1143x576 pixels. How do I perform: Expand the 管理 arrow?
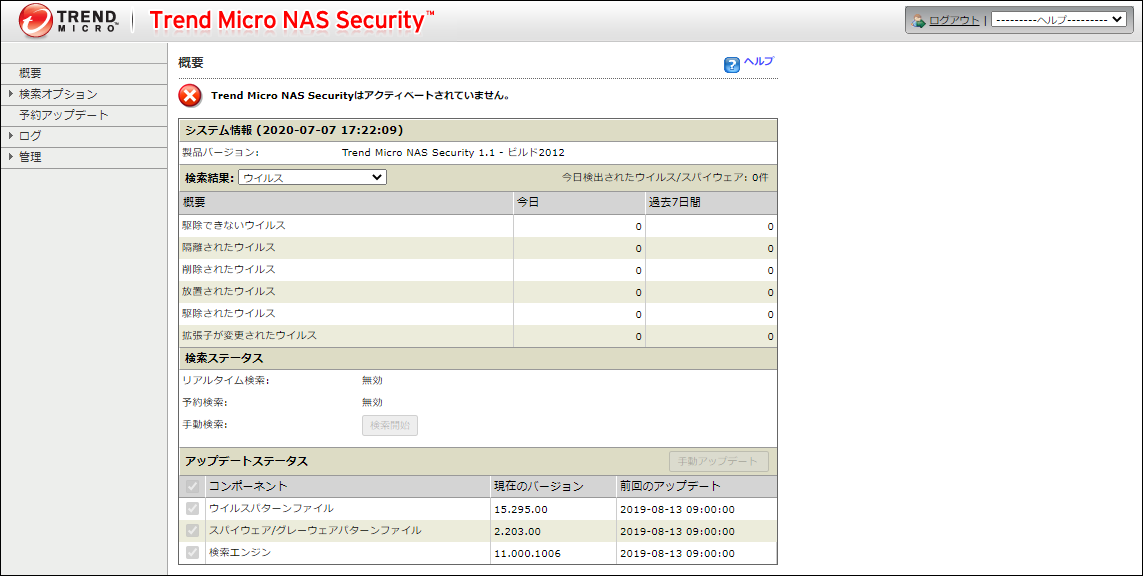tap(11, 157)
